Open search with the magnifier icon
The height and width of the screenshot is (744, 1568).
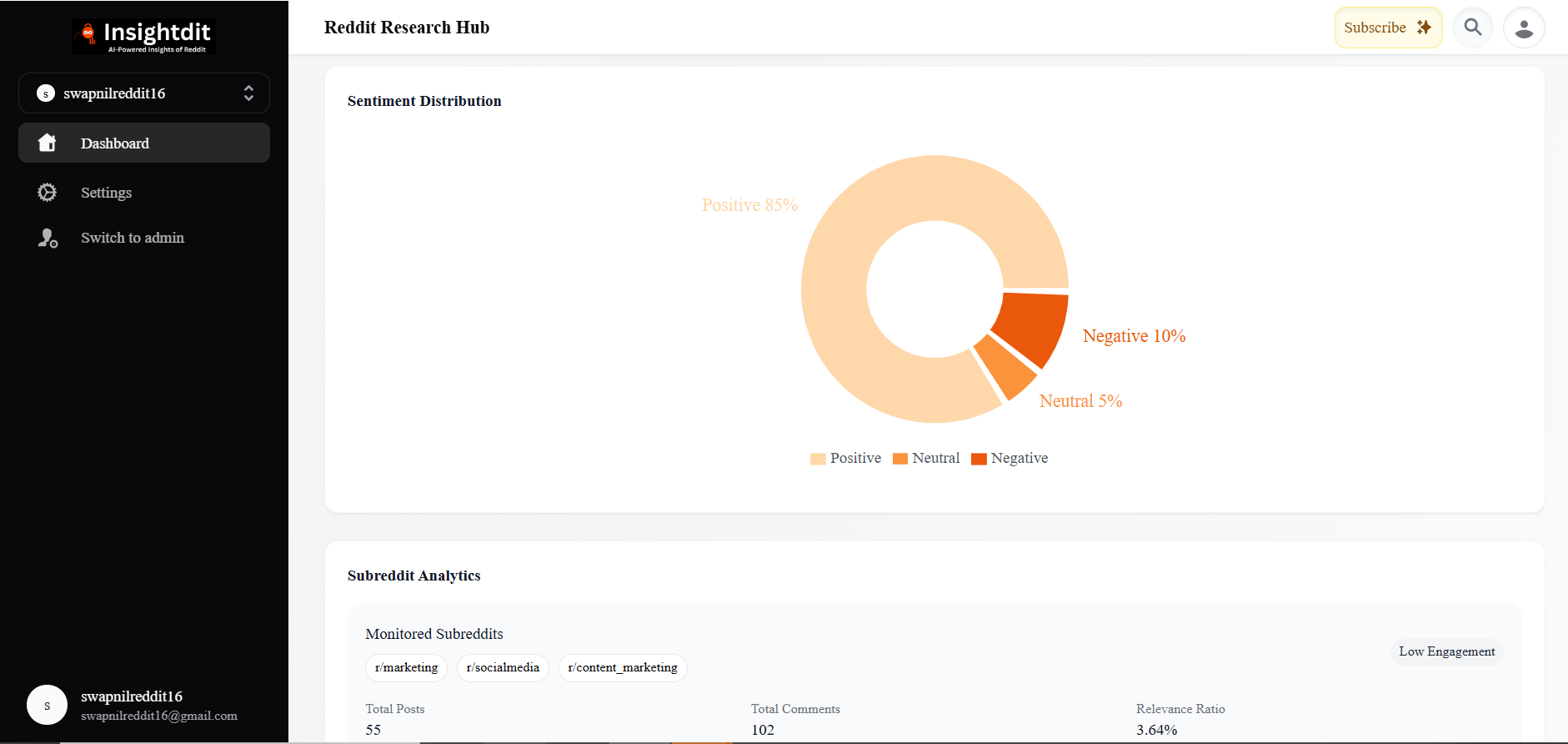coord(1473,28)
